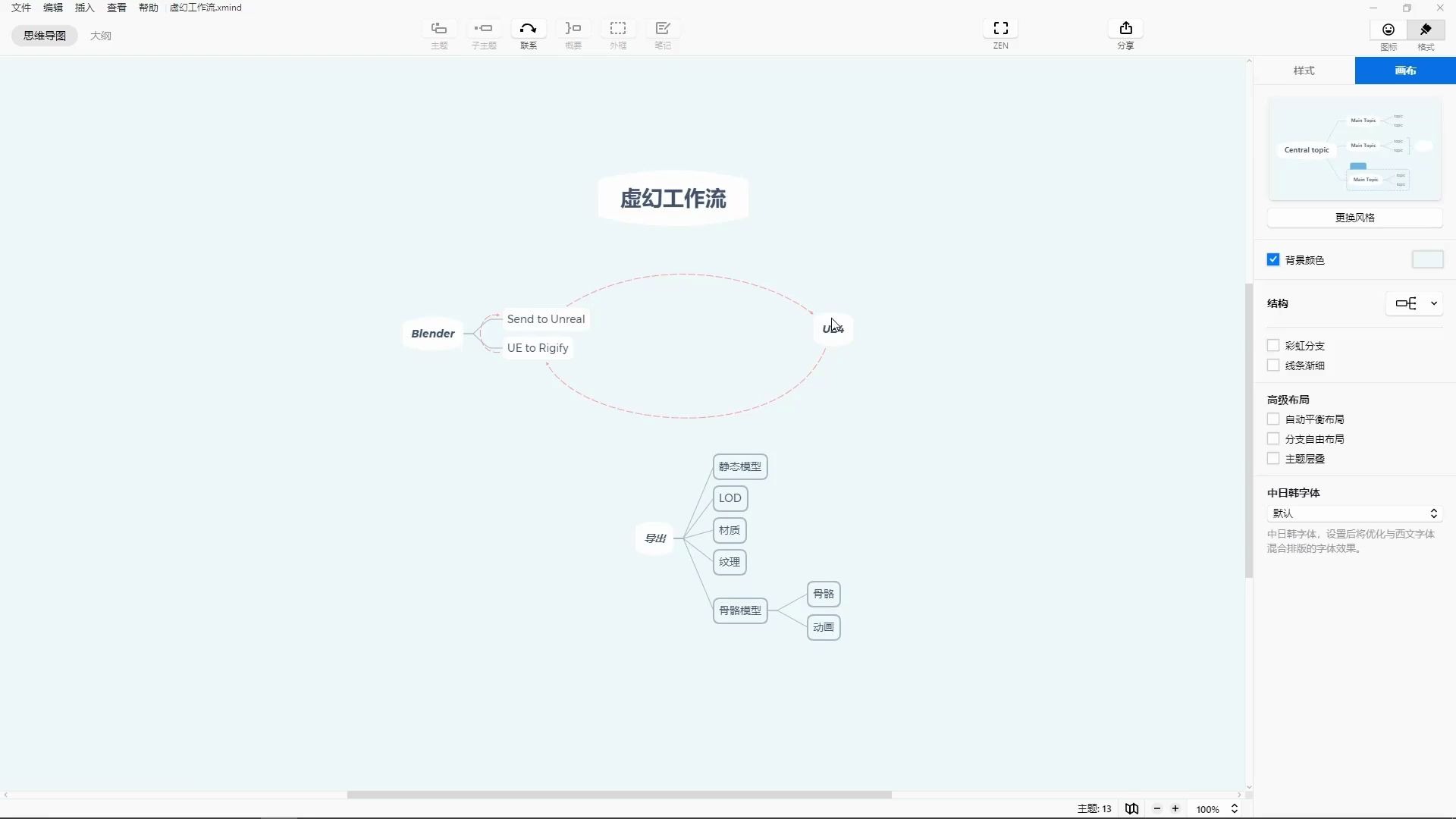This screenshot has height=819, width=1456.
Task: Open 中日韩字体 font dropdown menu
Action: 1354,512
